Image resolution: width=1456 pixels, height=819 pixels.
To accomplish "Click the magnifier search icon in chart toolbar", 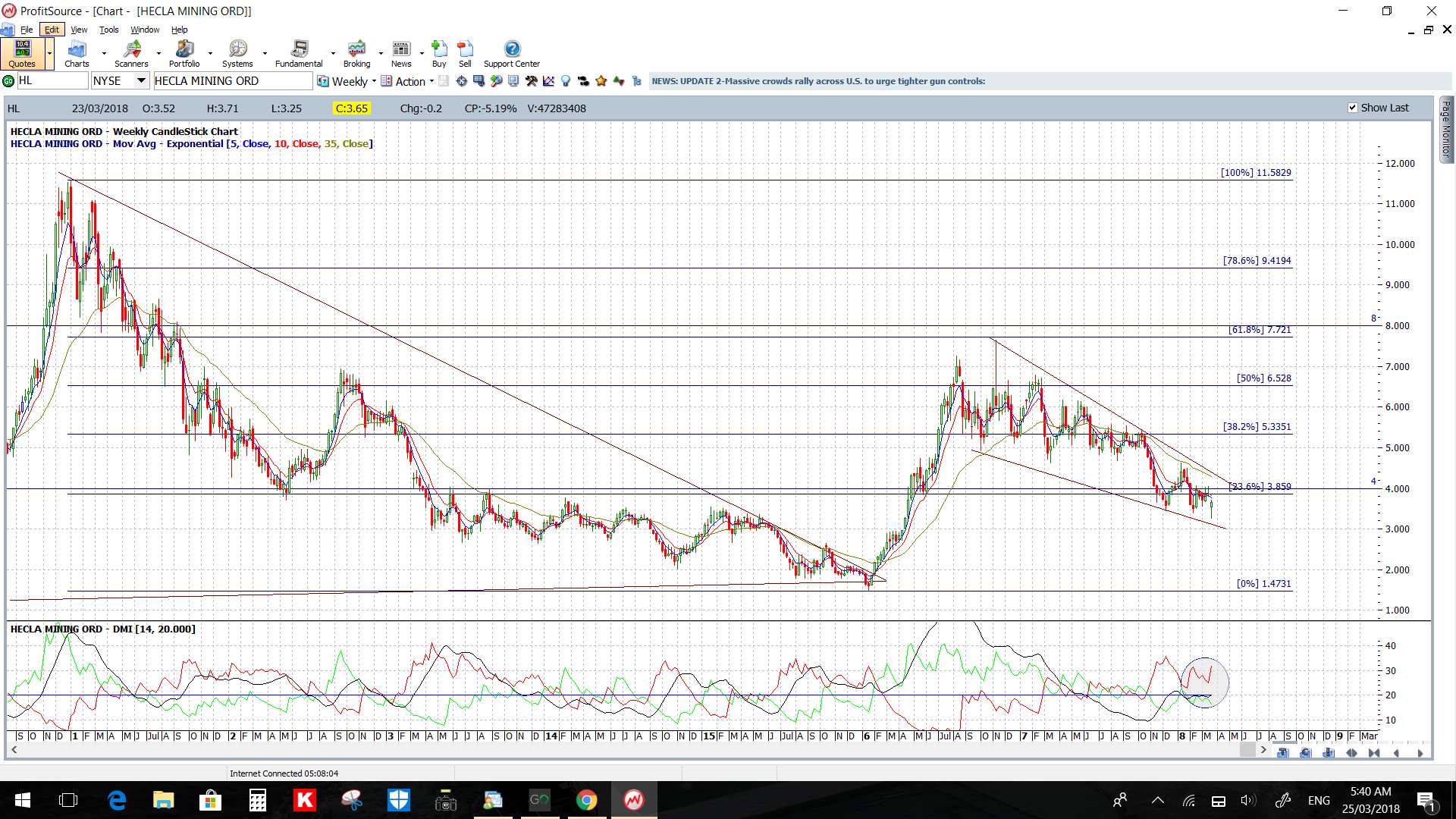I will click(496, 81).
